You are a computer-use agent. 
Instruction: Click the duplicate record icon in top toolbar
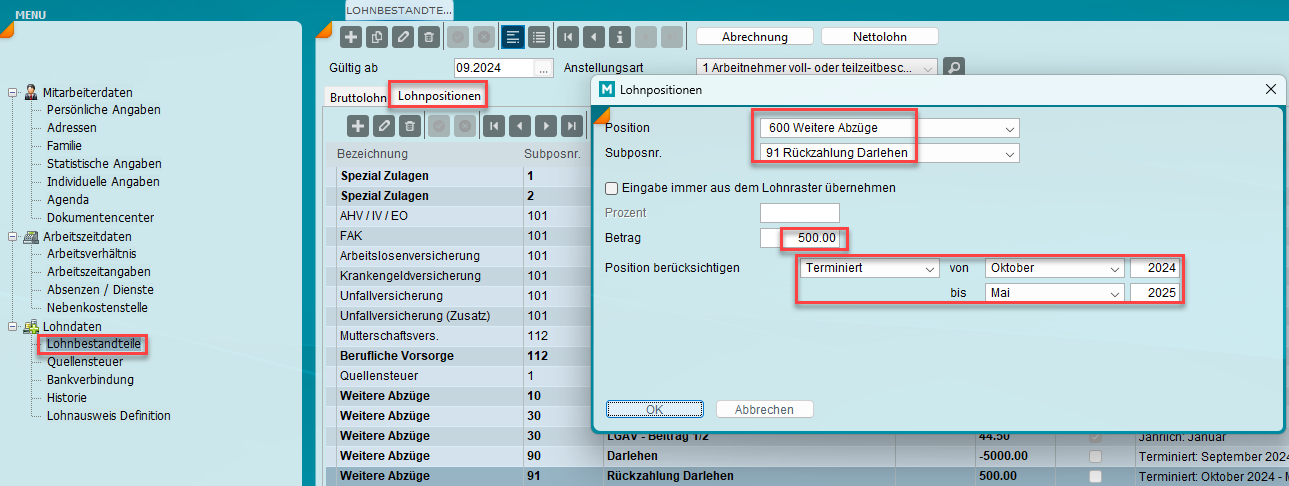pos(377,37)
